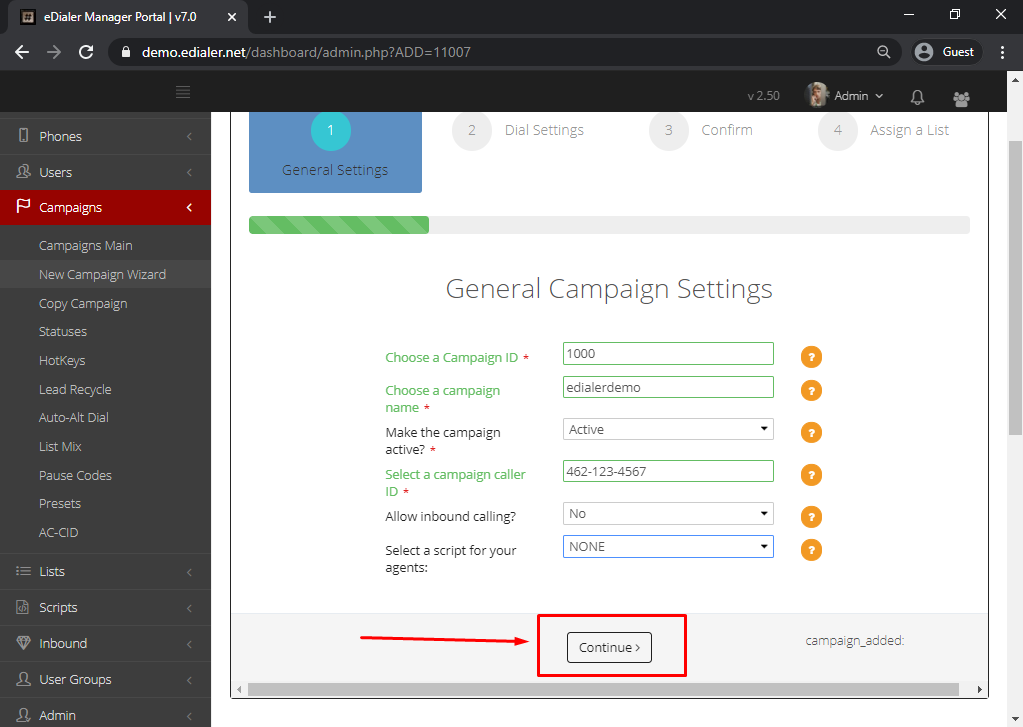Open notifications bell icon
This screenshot has width=1023, height=727.
click(x=917, y=97)
